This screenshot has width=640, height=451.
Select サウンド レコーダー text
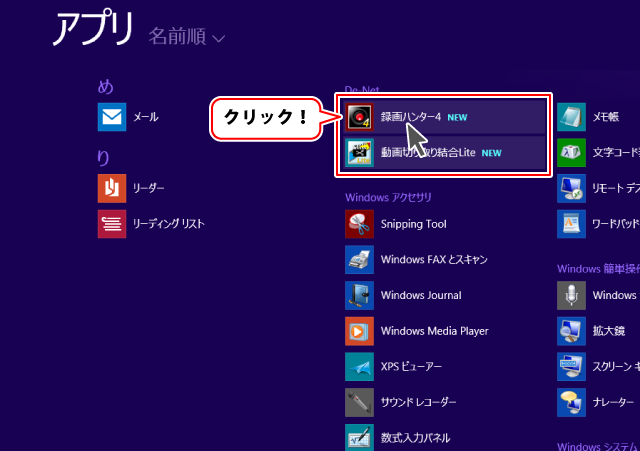(x=418, y=402)
